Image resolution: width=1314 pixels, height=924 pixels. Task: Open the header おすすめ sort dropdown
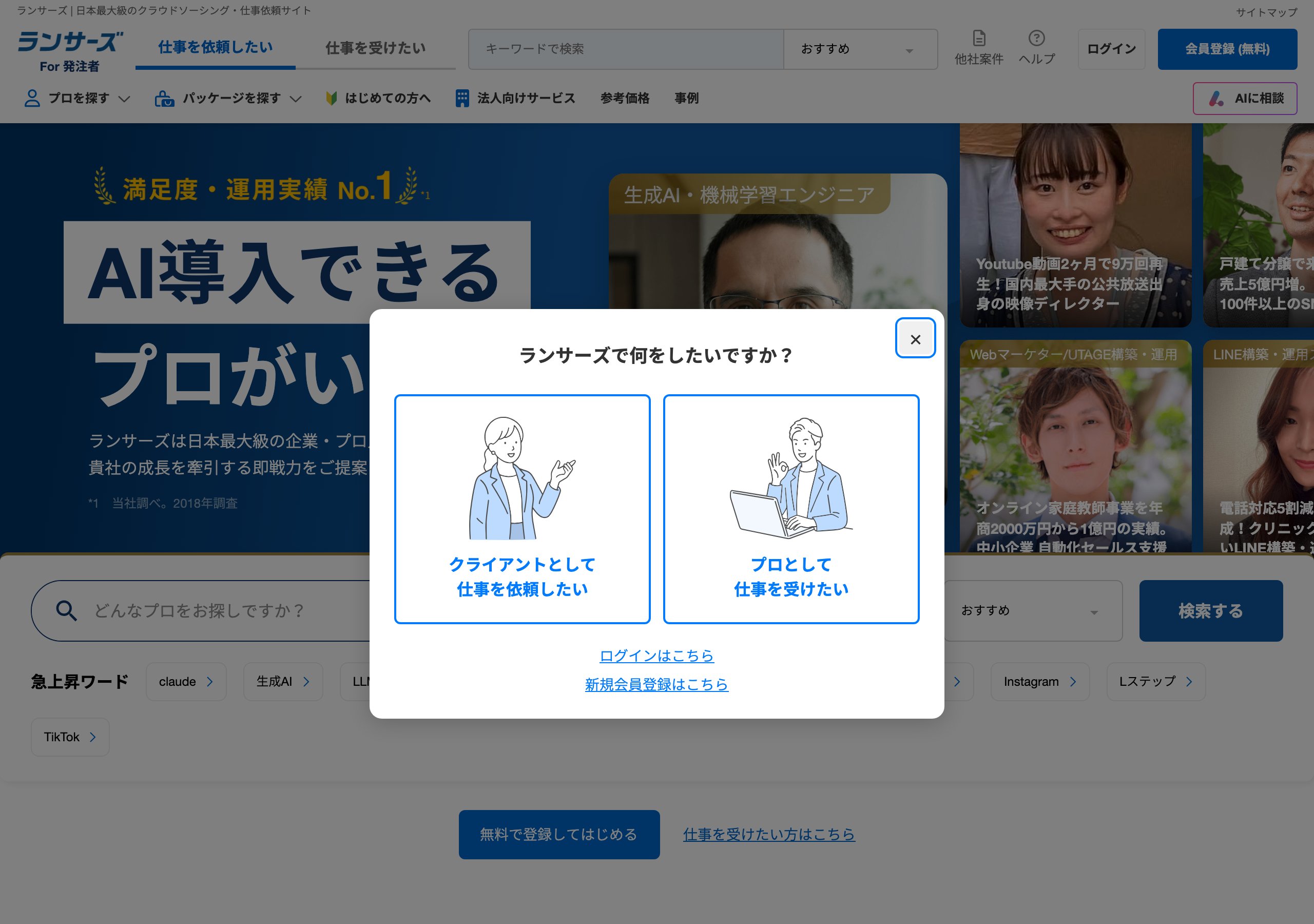point(860,49)
